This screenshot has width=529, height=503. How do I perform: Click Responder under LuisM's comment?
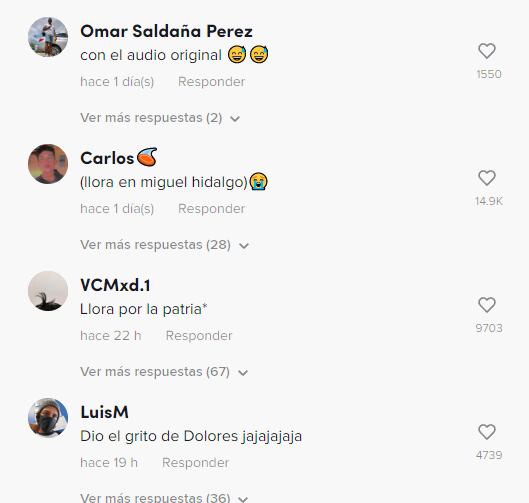pos(196,463)
